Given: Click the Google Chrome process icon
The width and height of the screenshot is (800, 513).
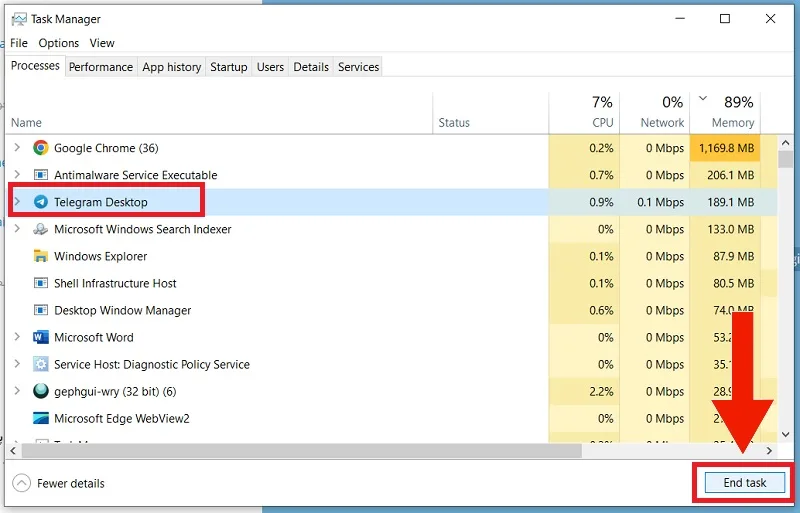Looking at the screenshot, I should pyautogui.click(x=40, y=148).
